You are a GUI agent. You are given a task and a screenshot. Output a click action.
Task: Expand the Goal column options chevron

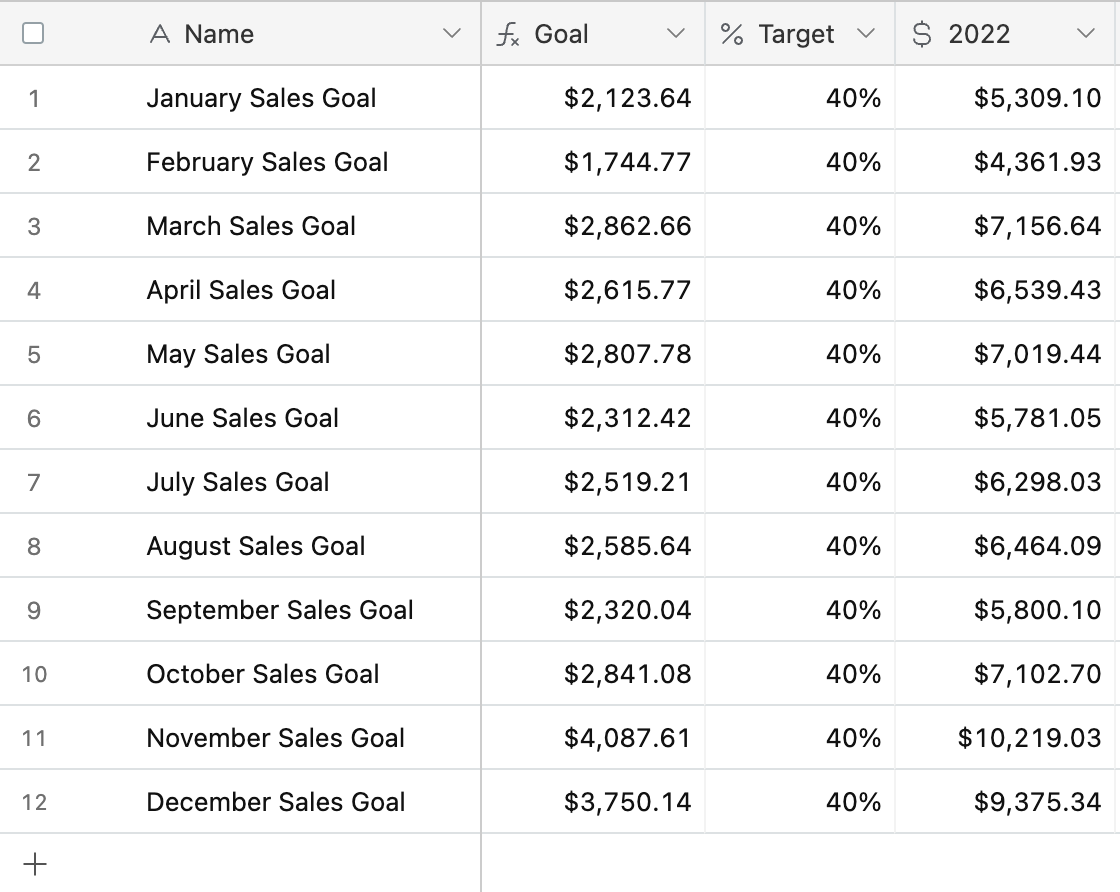tap(676, 34)
